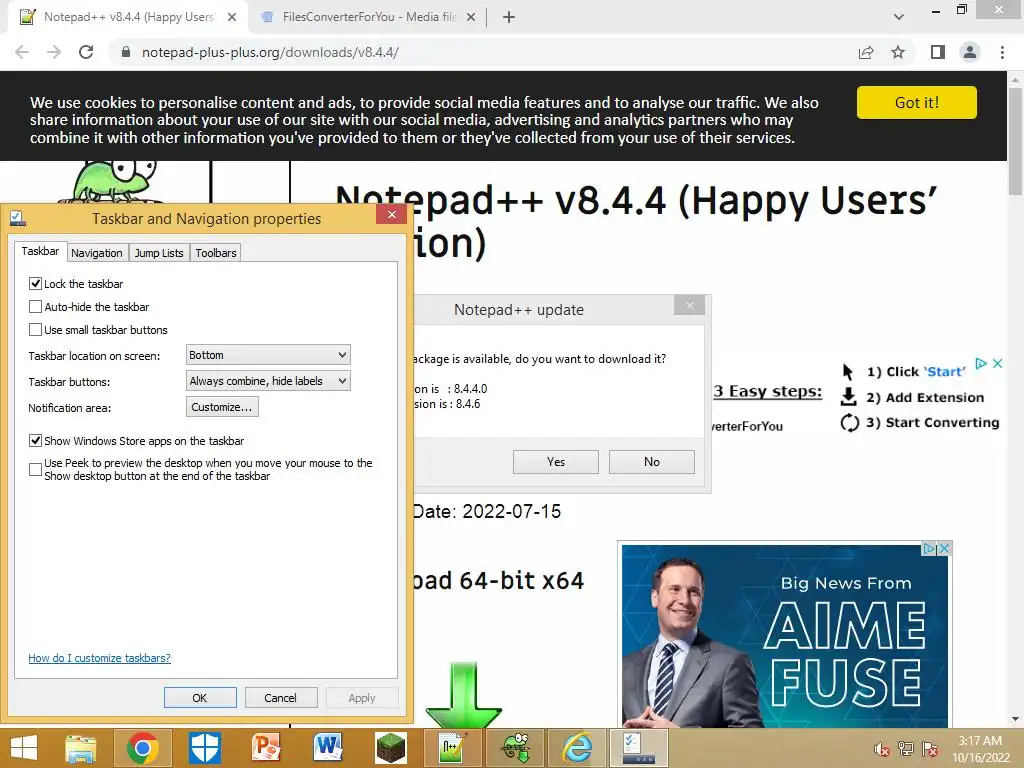Open Windows Defender shield icon on the taskbar

[x=204, y=748]
